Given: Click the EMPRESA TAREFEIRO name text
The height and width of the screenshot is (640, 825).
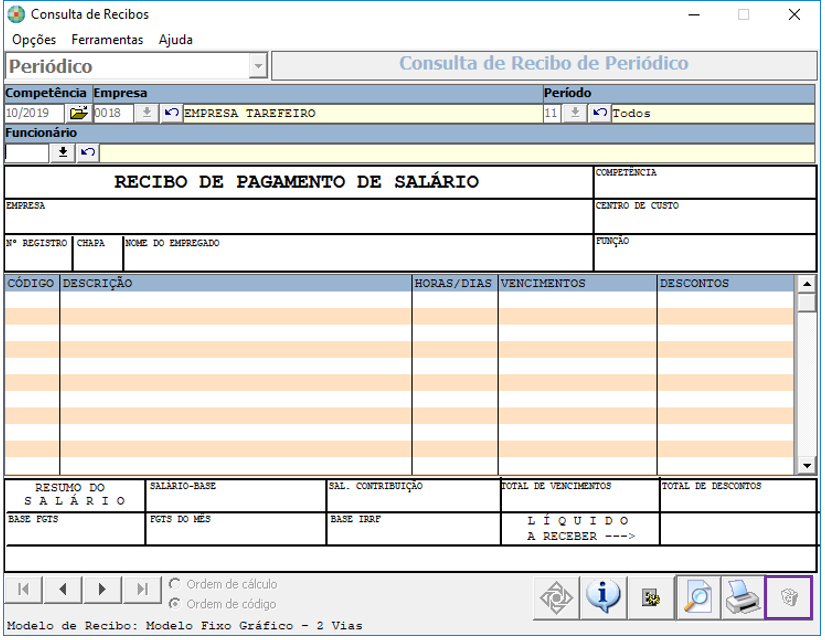Looking at the screenshot, I should point(250,113).
